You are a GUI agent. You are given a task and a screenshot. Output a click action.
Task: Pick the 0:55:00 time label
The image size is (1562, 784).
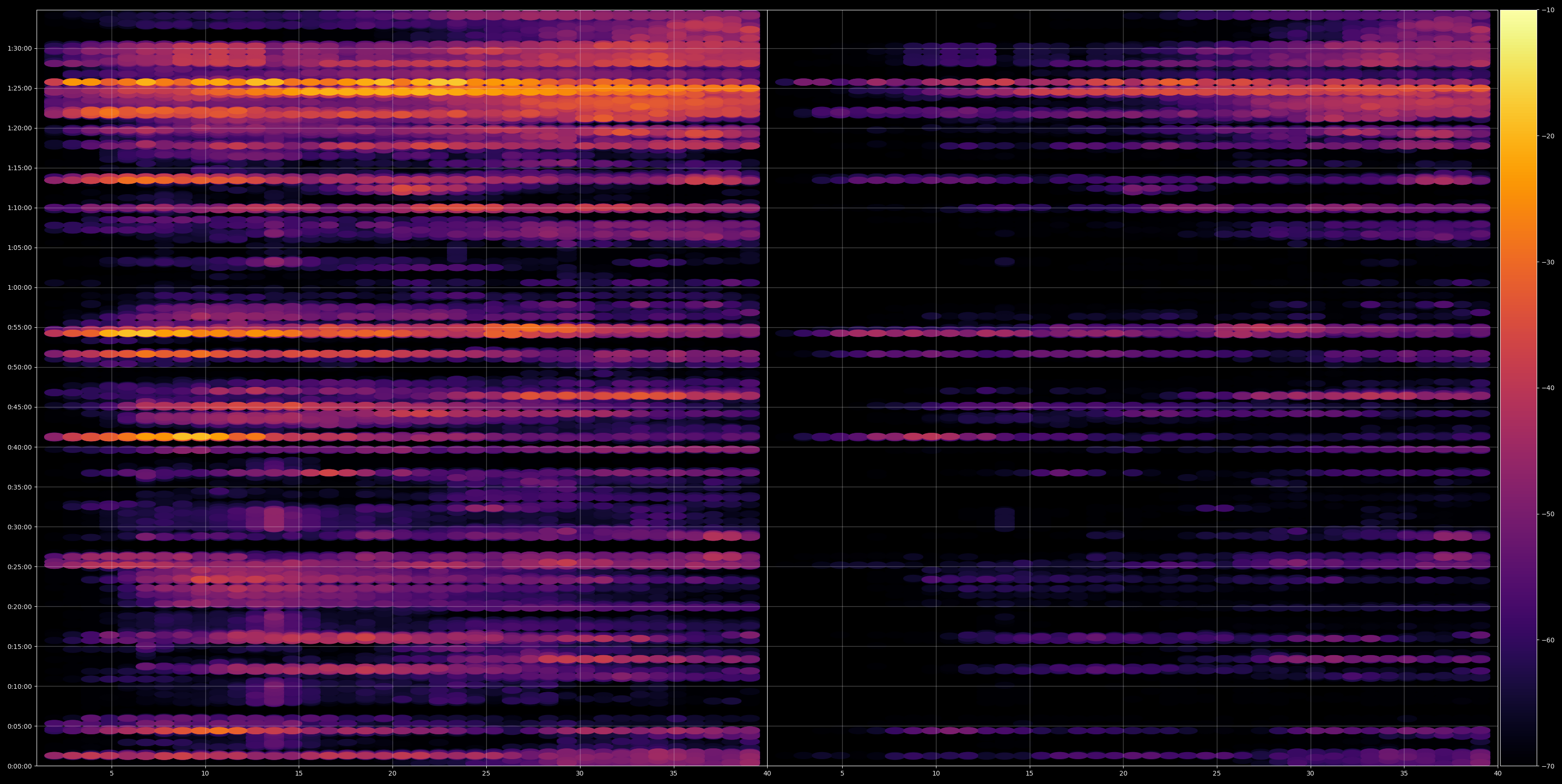pos(19,327)
